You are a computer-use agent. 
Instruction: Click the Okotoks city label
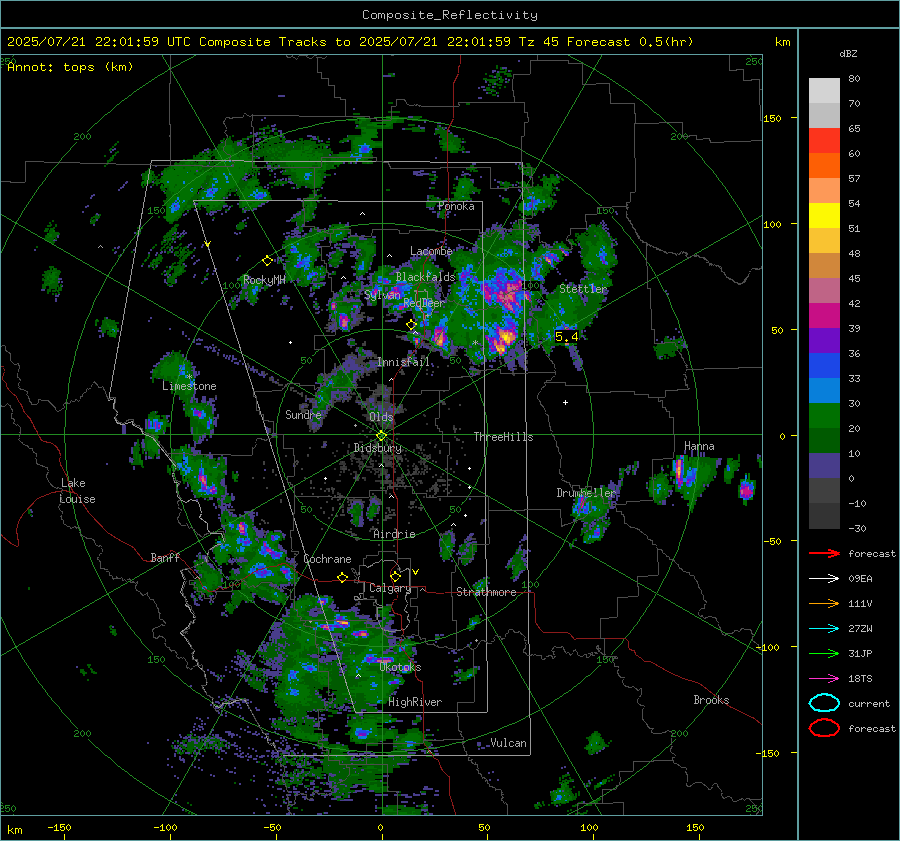click(400, 667)
